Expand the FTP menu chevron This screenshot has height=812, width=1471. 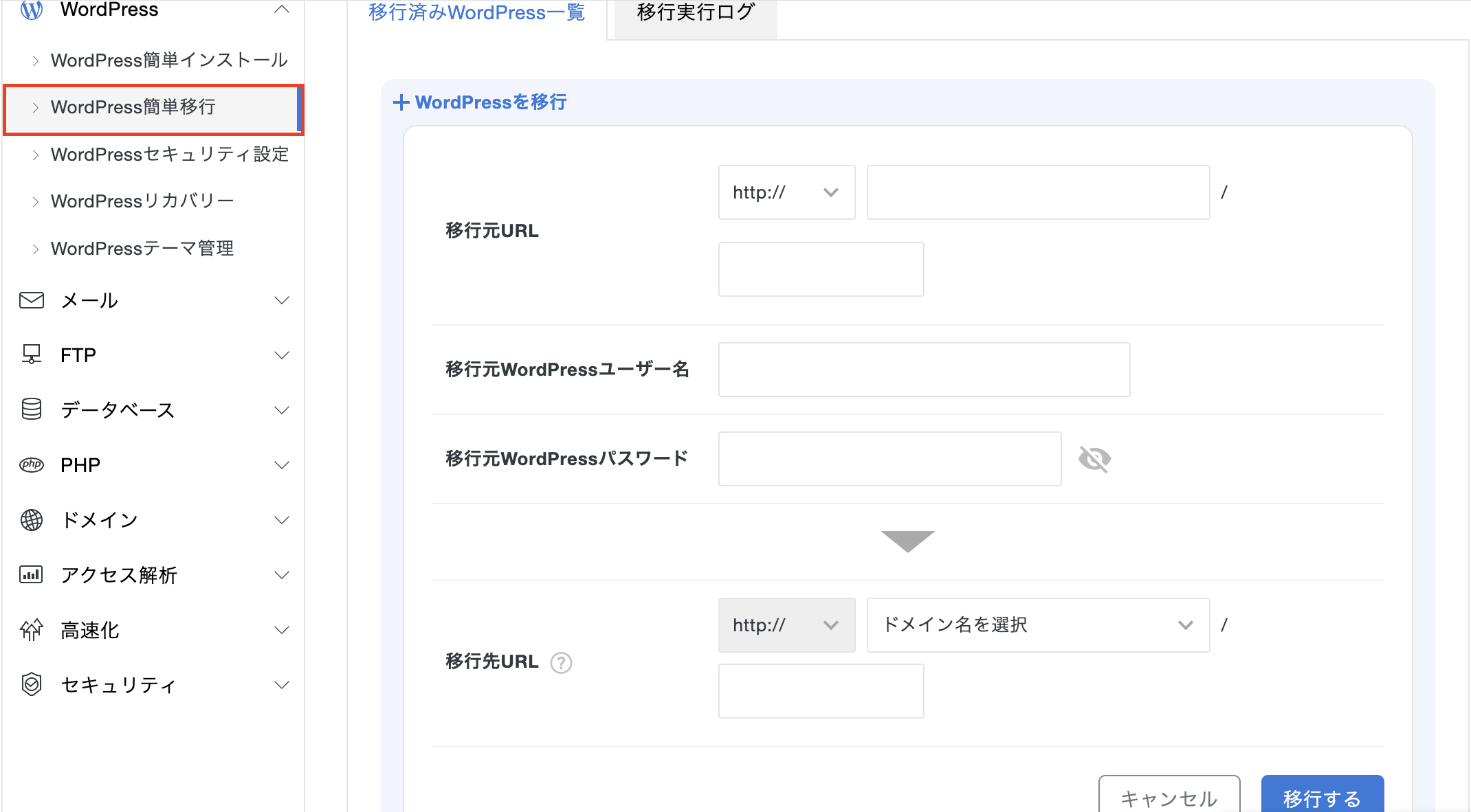(281, 355)
